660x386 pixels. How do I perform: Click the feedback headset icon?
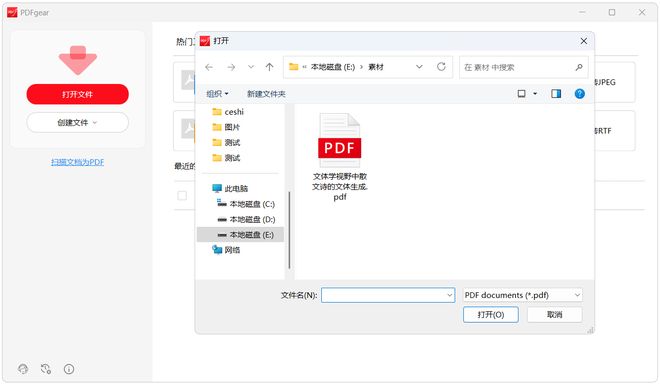point(23,369)
